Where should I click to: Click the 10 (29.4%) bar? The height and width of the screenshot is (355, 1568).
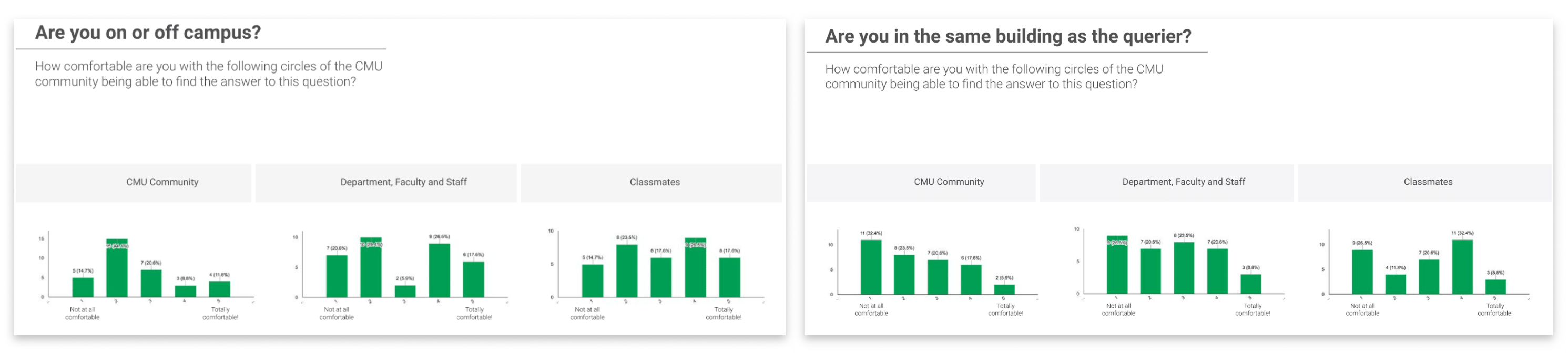(x=371, y=267)
